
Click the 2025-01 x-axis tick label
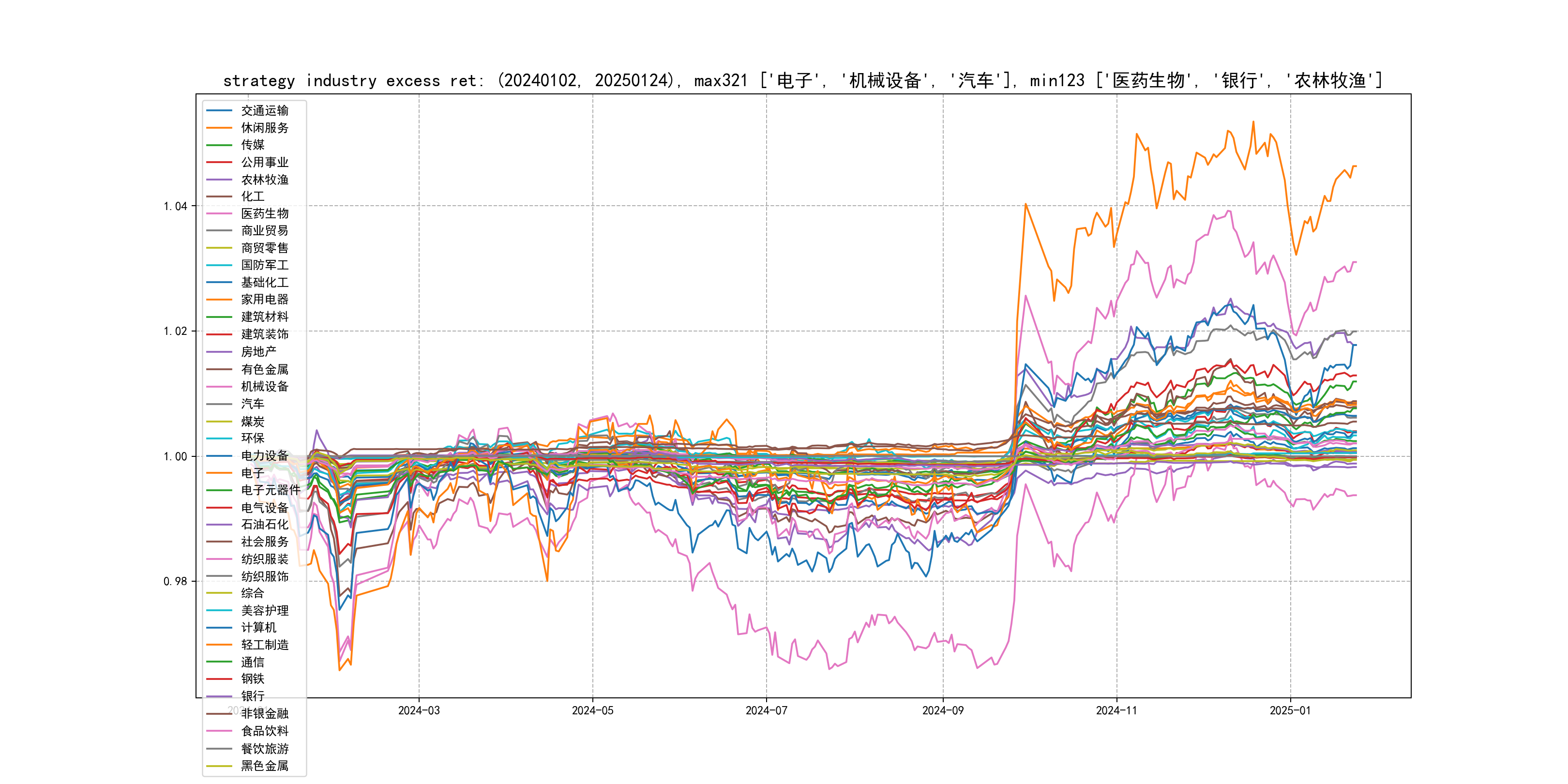pos(1290,710)
